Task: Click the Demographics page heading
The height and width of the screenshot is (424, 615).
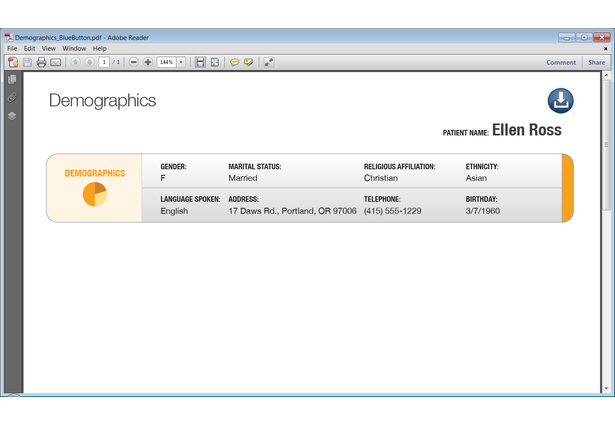Action: [x=102, y=101]
